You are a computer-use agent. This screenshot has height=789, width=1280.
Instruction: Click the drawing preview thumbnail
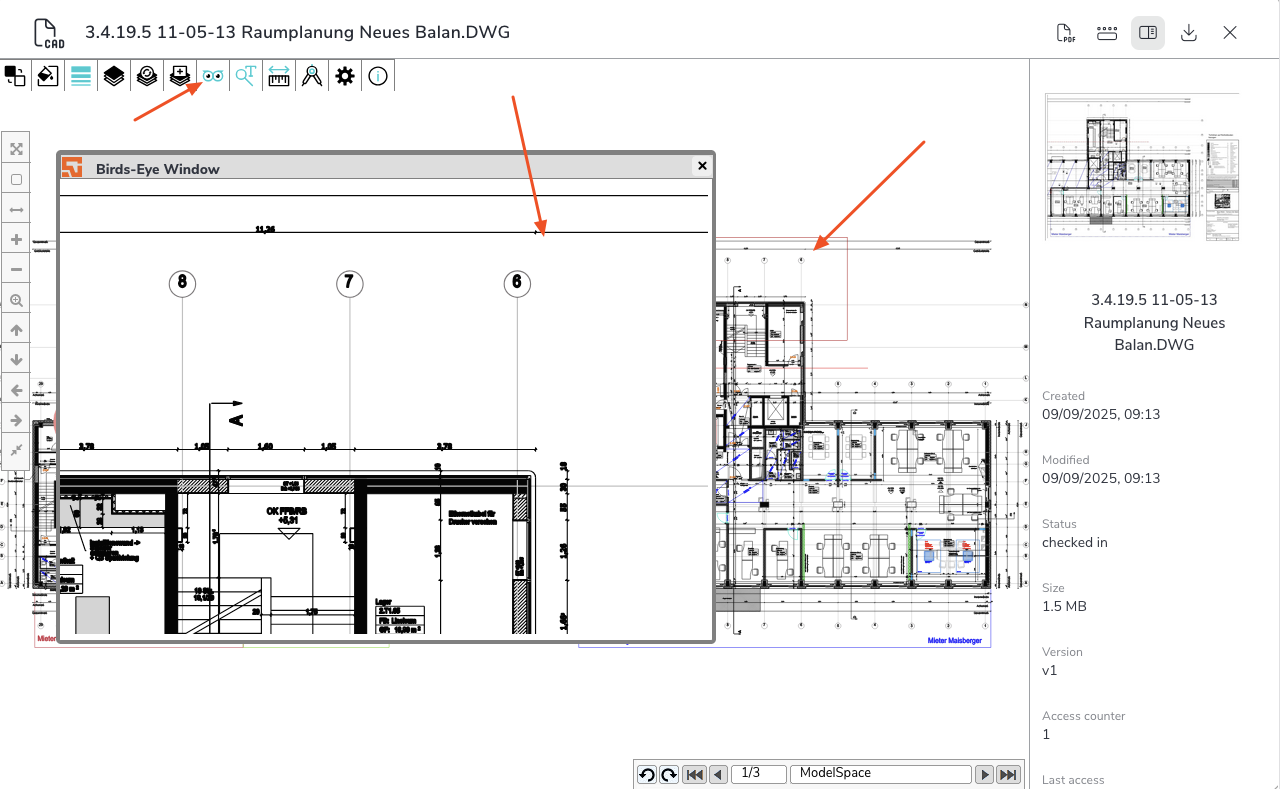tap(1141, 167)
